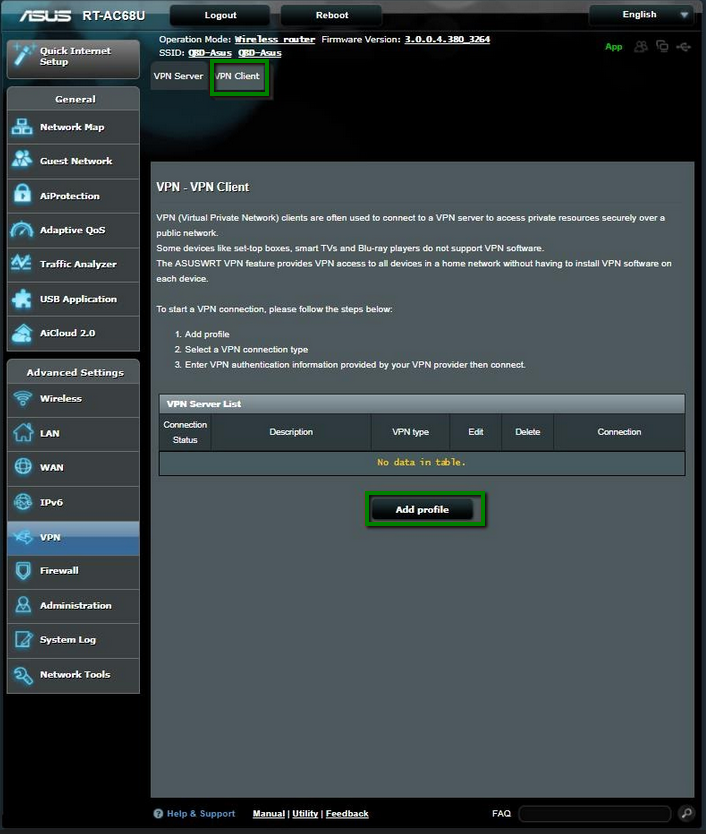Open the Feedback link
Viewport: 706px width, 834px height.
click(x=347, y=813)
